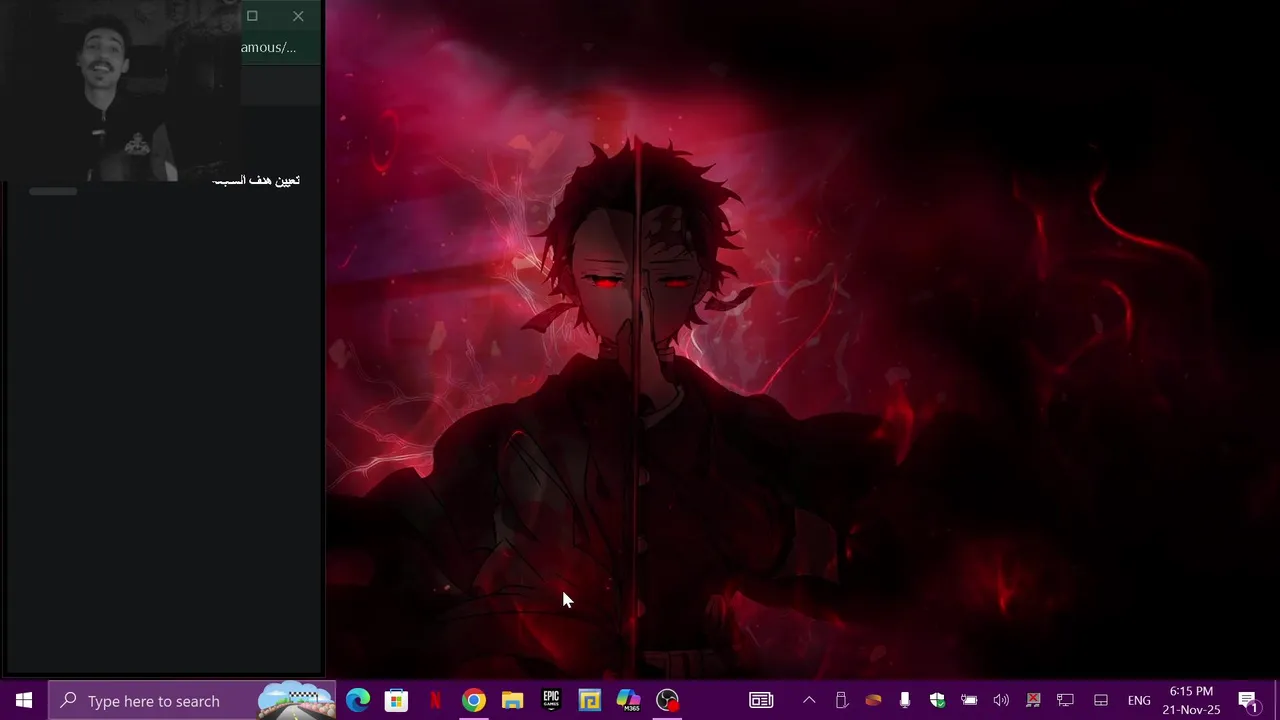The height and width of the screenshot is (720, 1280).
Task: Click the search highlights road illustration
Action: pyautogui.click(x=296, y=701)
